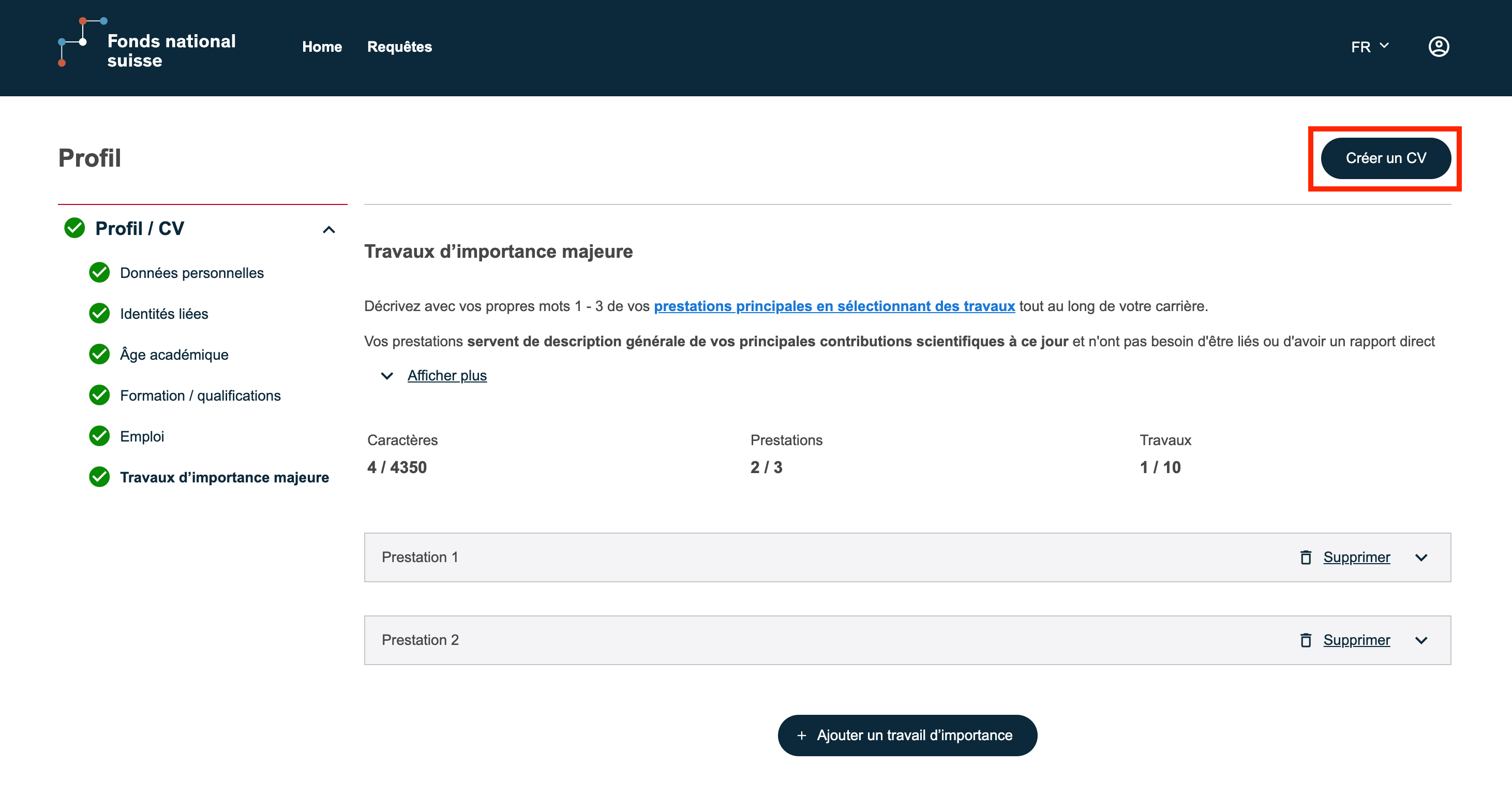Click Ajouter un travail d'importance button
Screen dimensions: 1512x794
click(x=907, y=734)
